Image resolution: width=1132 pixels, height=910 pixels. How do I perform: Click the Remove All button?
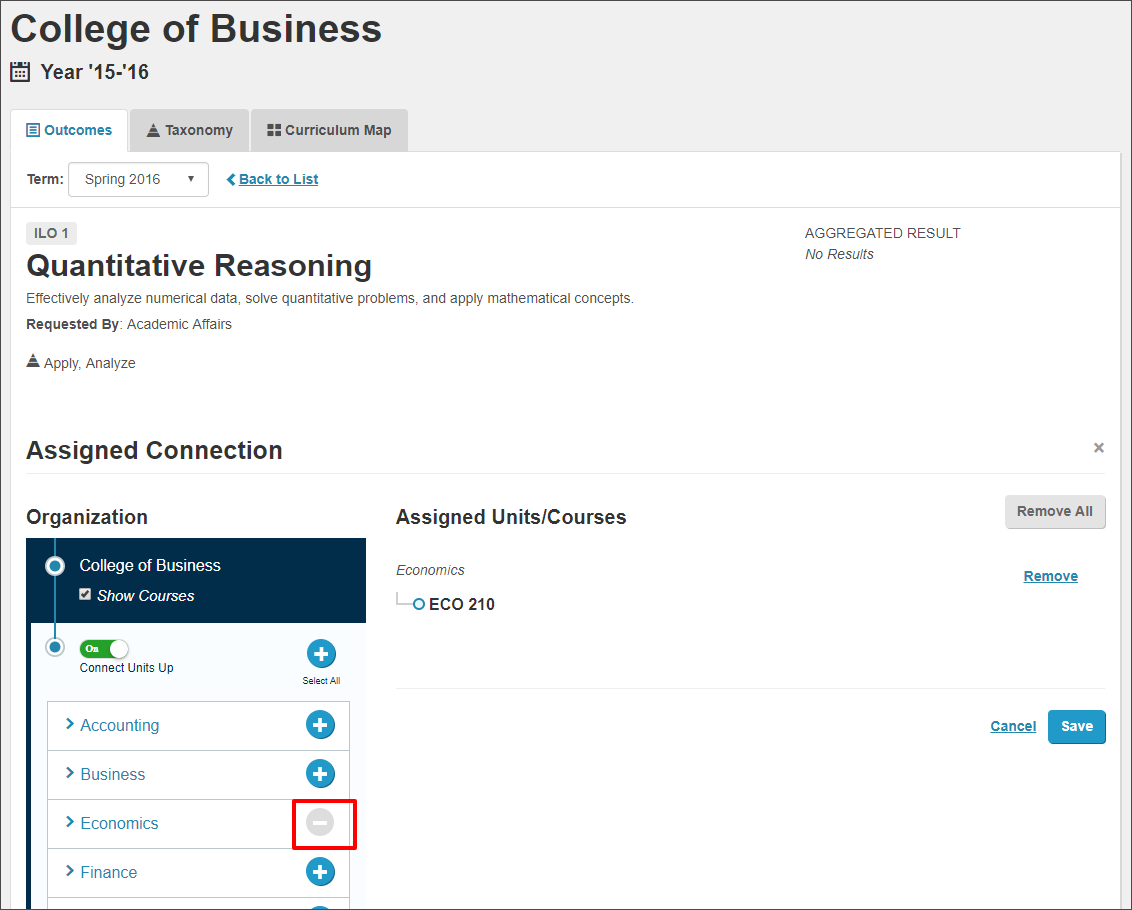click(1055, 511)
